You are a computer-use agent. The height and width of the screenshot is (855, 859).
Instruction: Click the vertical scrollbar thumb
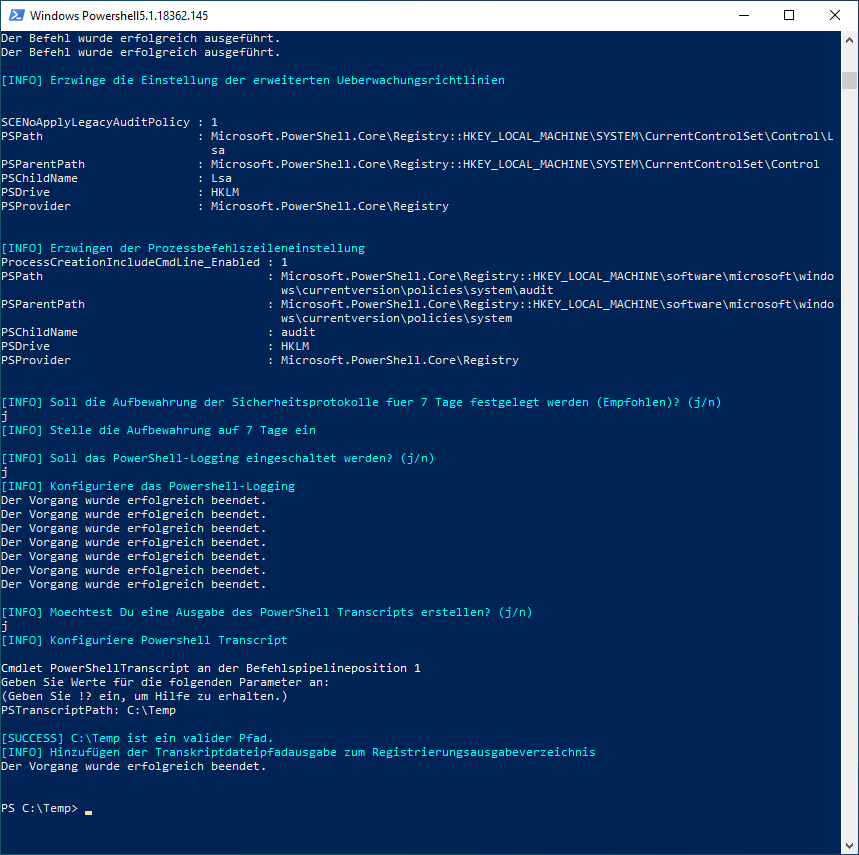coord(849,80)
